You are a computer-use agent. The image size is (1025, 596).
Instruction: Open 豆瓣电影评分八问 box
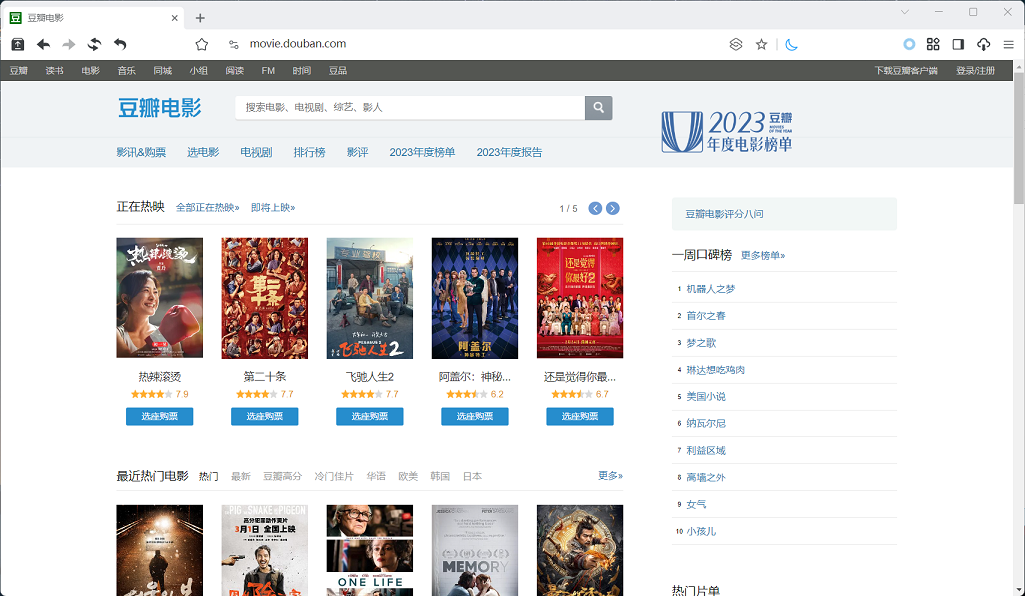[784, 214]
